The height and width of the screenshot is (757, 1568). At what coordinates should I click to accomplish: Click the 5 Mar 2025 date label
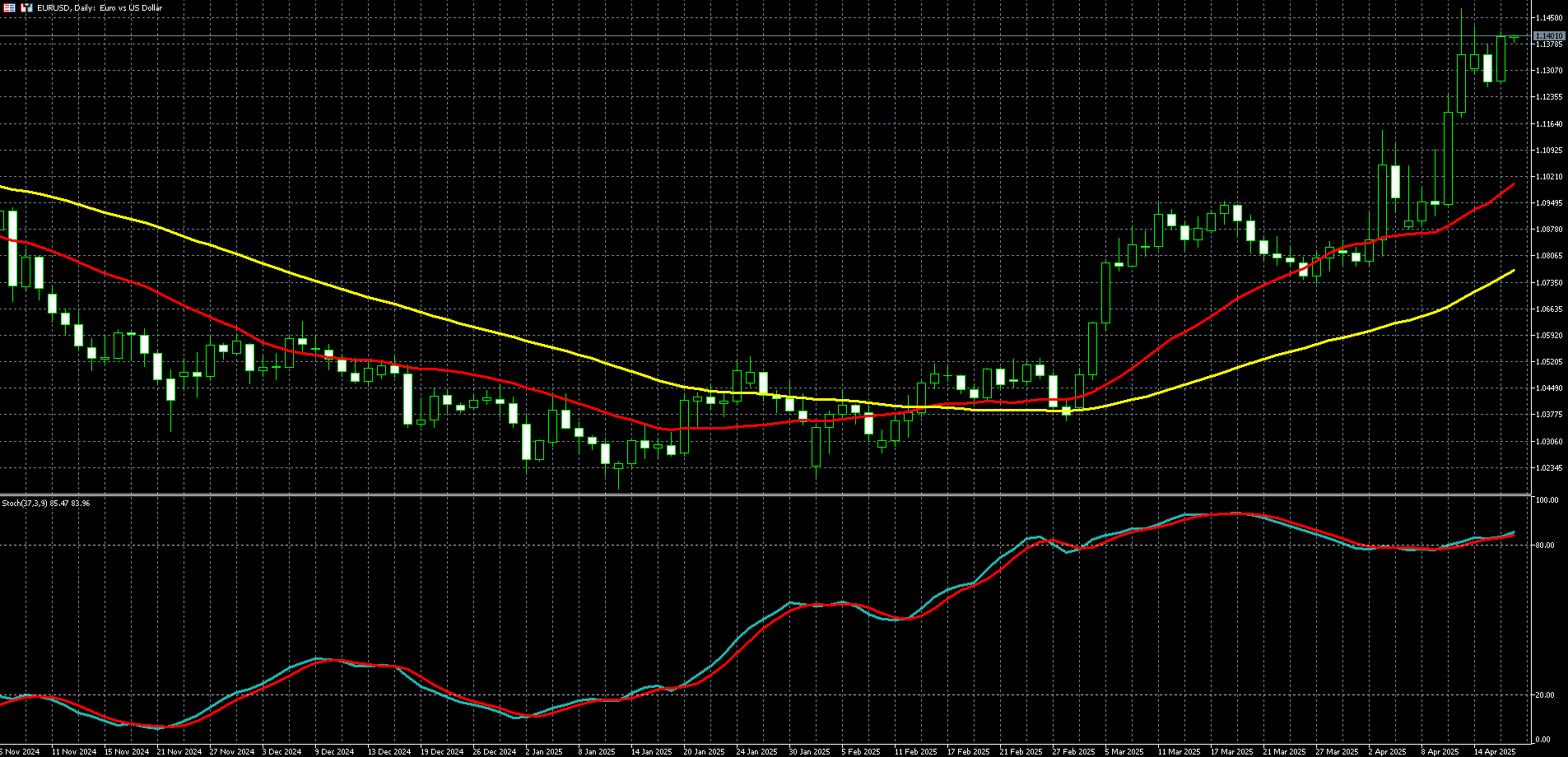coord(1124,751)
